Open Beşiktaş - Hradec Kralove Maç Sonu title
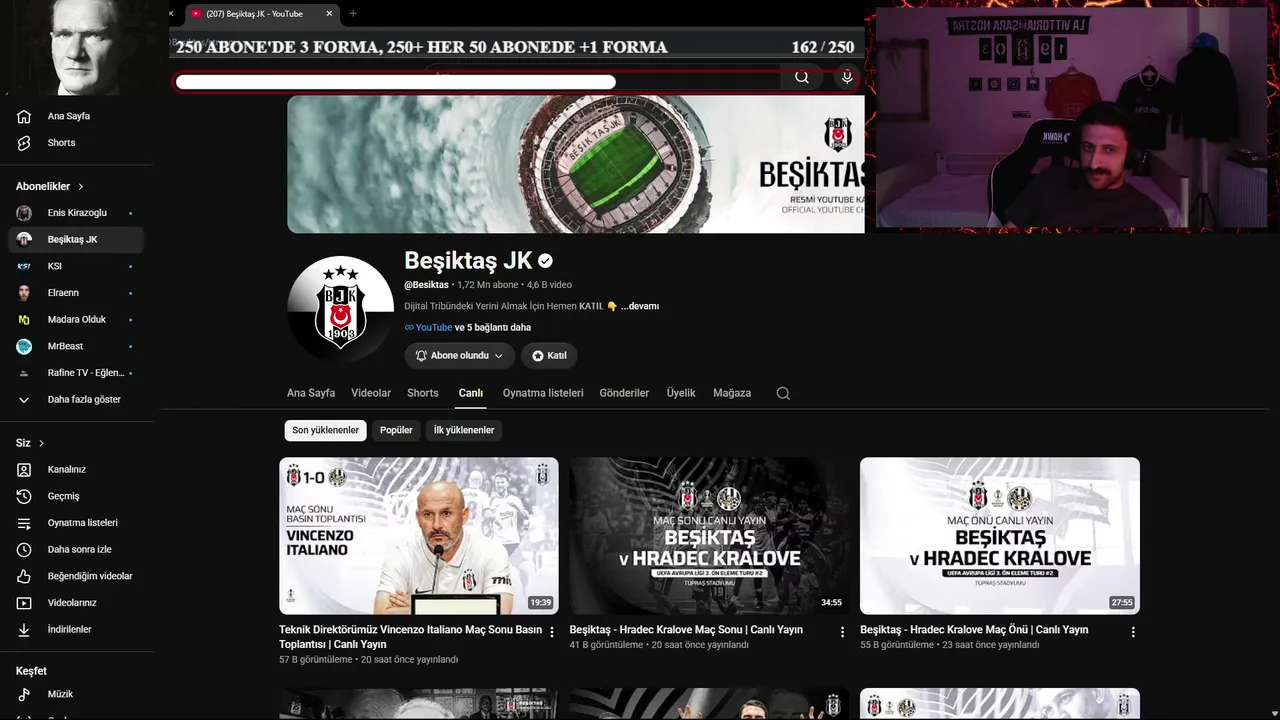The image size is (1280, 720). (686, 630)
